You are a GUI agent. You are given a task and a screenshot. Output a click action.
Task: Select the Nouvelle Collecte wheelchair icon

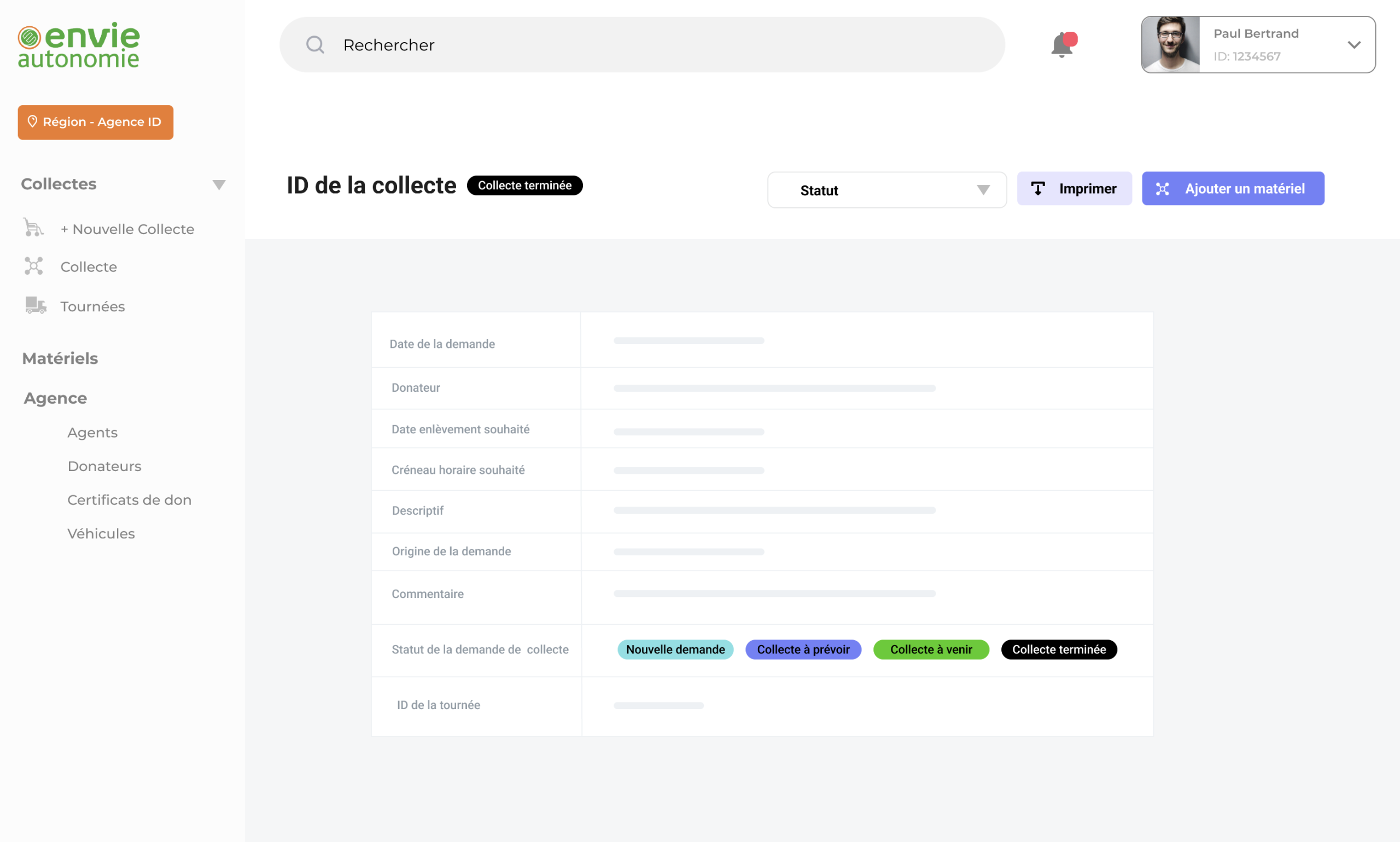[33, 228]
